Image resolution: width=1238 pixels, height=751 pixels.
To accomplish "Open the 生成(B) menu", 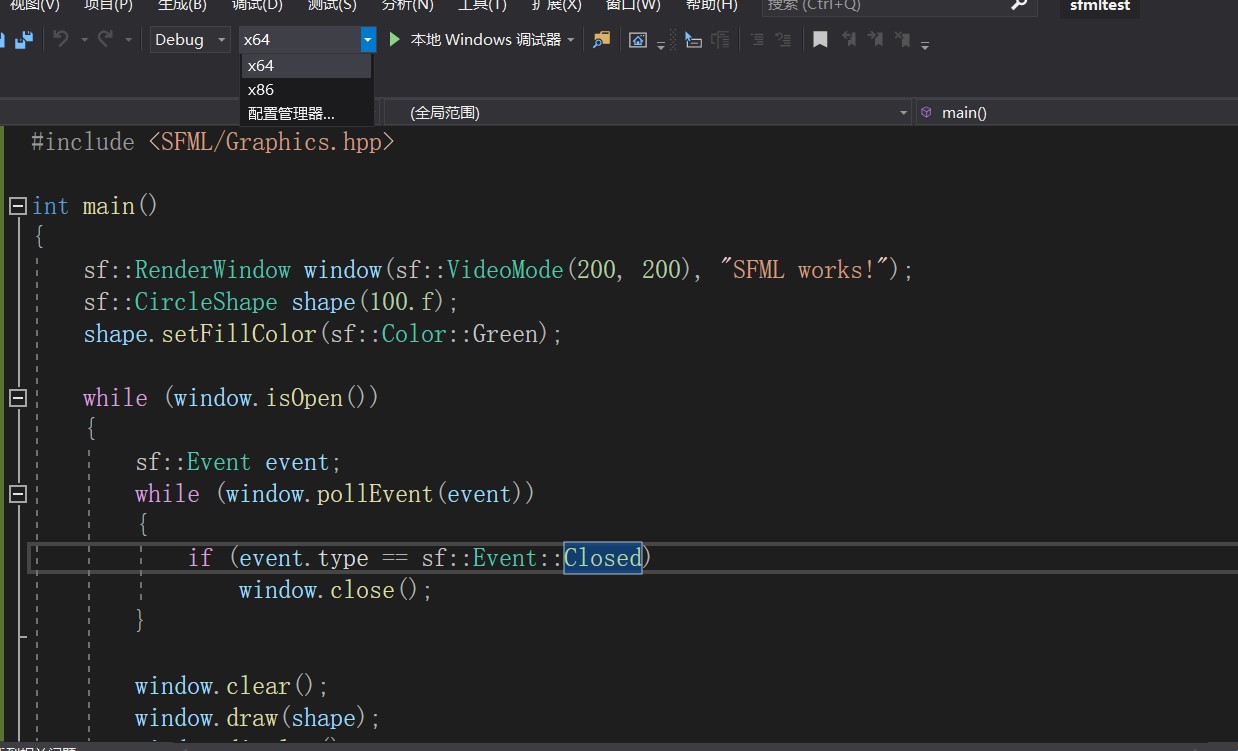I will click(182, 5).
